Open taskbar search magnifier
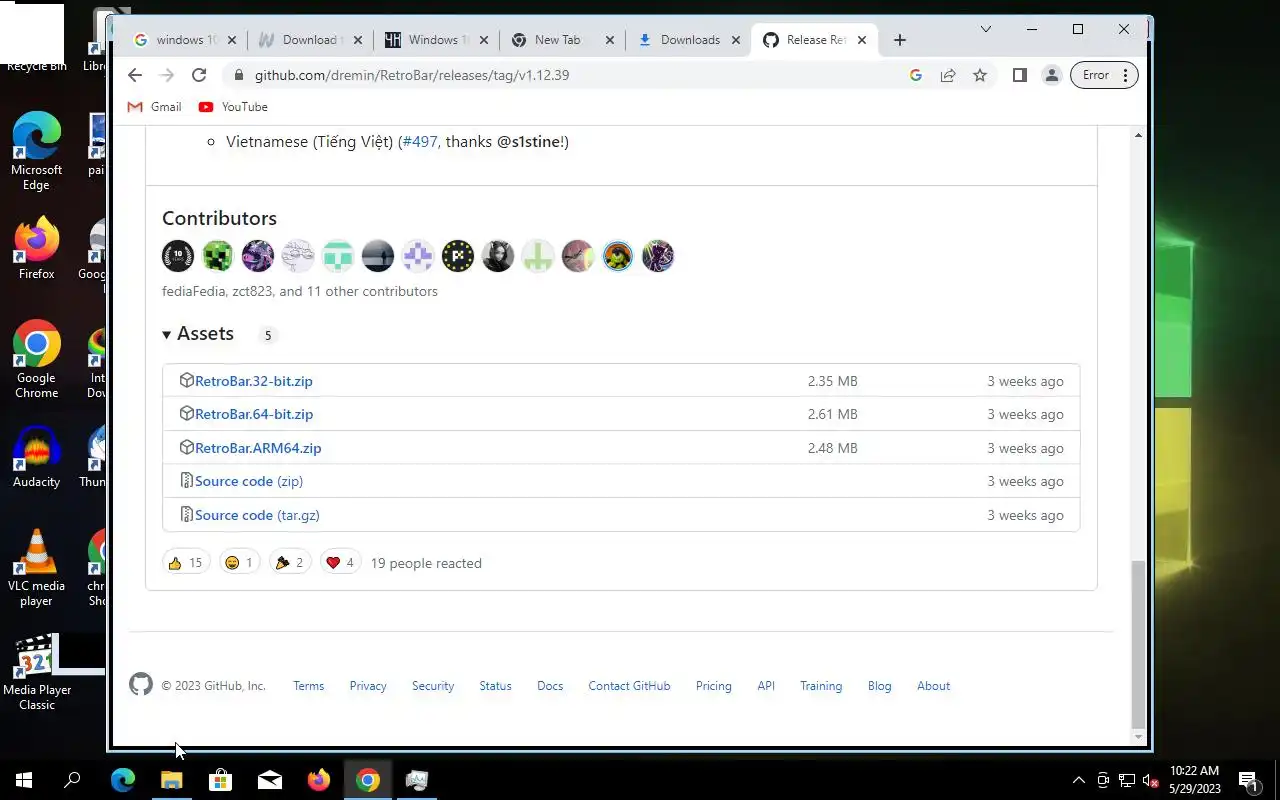 [x=72, y=780]
